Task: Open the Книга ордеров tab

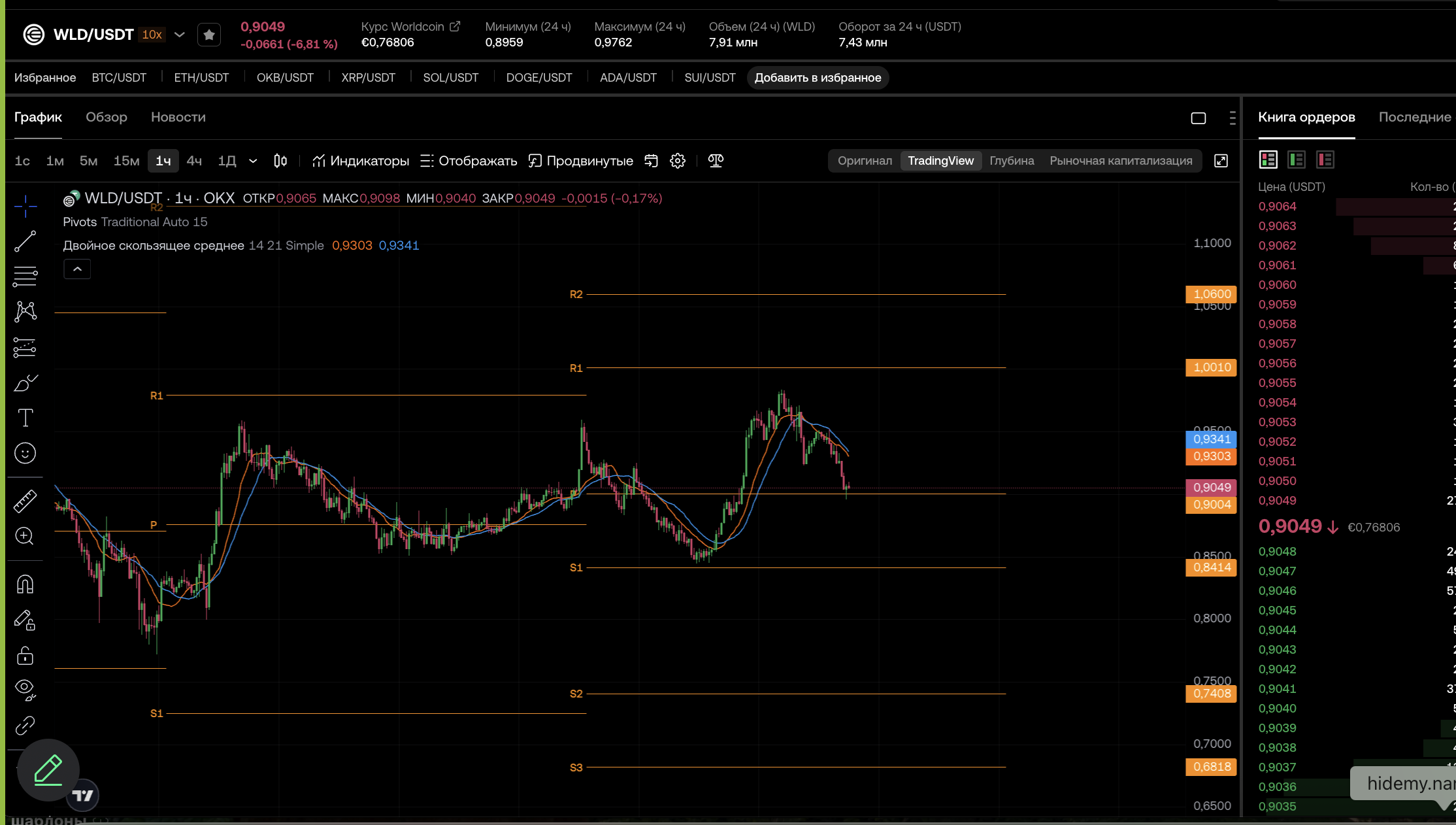Action: [x=1306, y=117]
